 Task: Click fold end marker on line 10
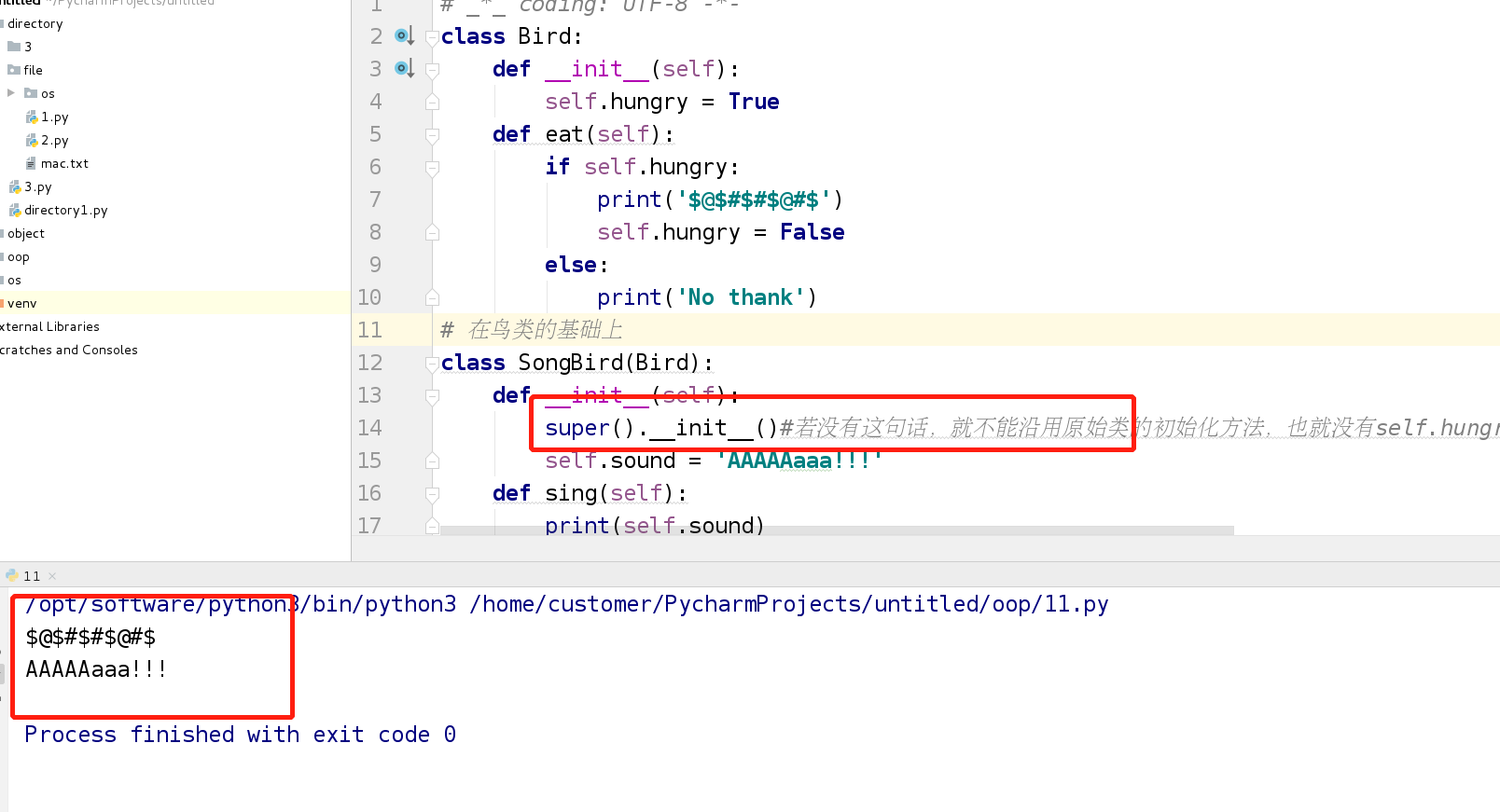pyautogui.click(x=432, y=297)
